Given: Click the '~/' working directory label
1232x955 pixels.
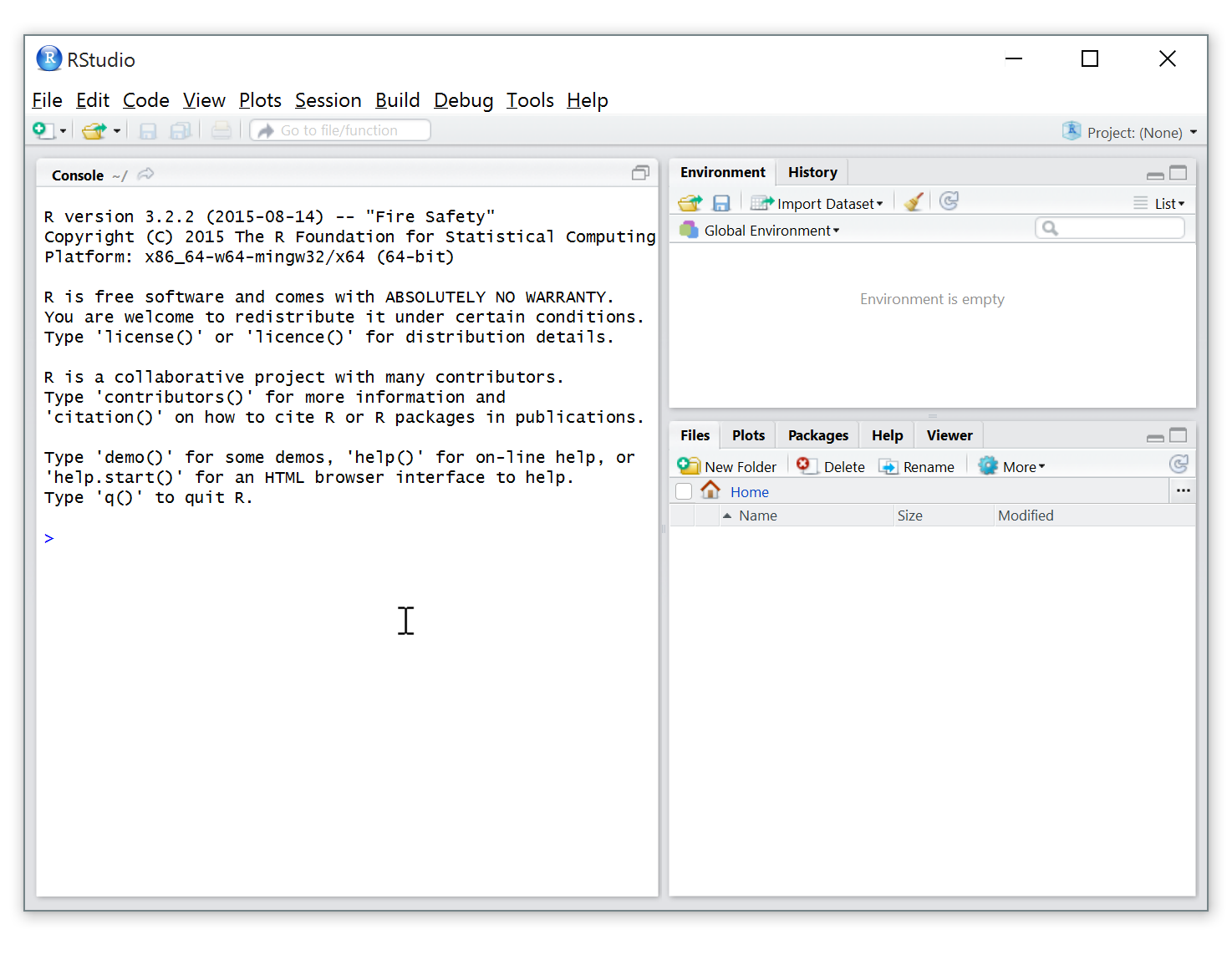Looking at the screenshot, I should [120, 175].
